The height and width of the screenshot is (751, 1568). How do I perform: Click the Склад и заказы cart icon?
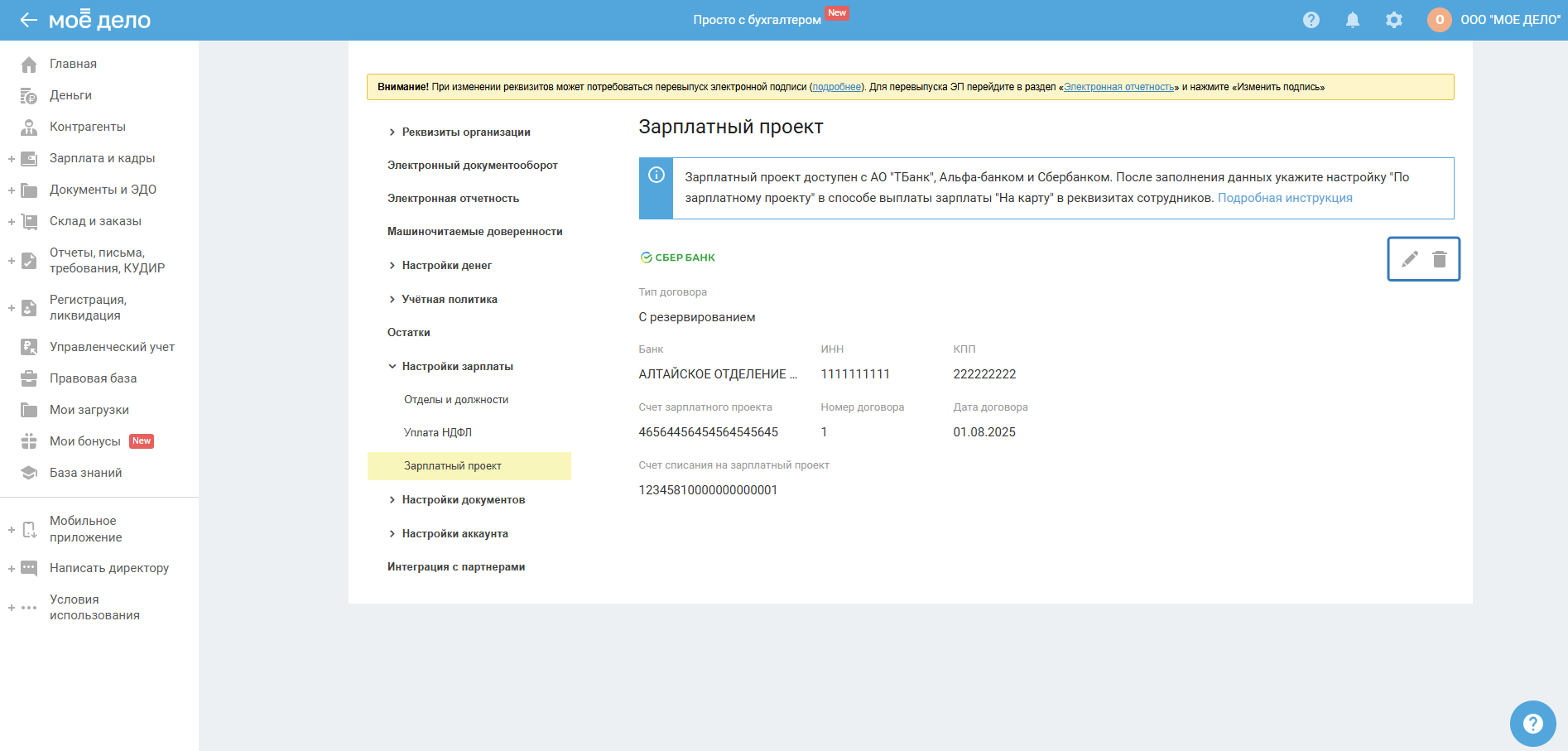click(29, 221)
